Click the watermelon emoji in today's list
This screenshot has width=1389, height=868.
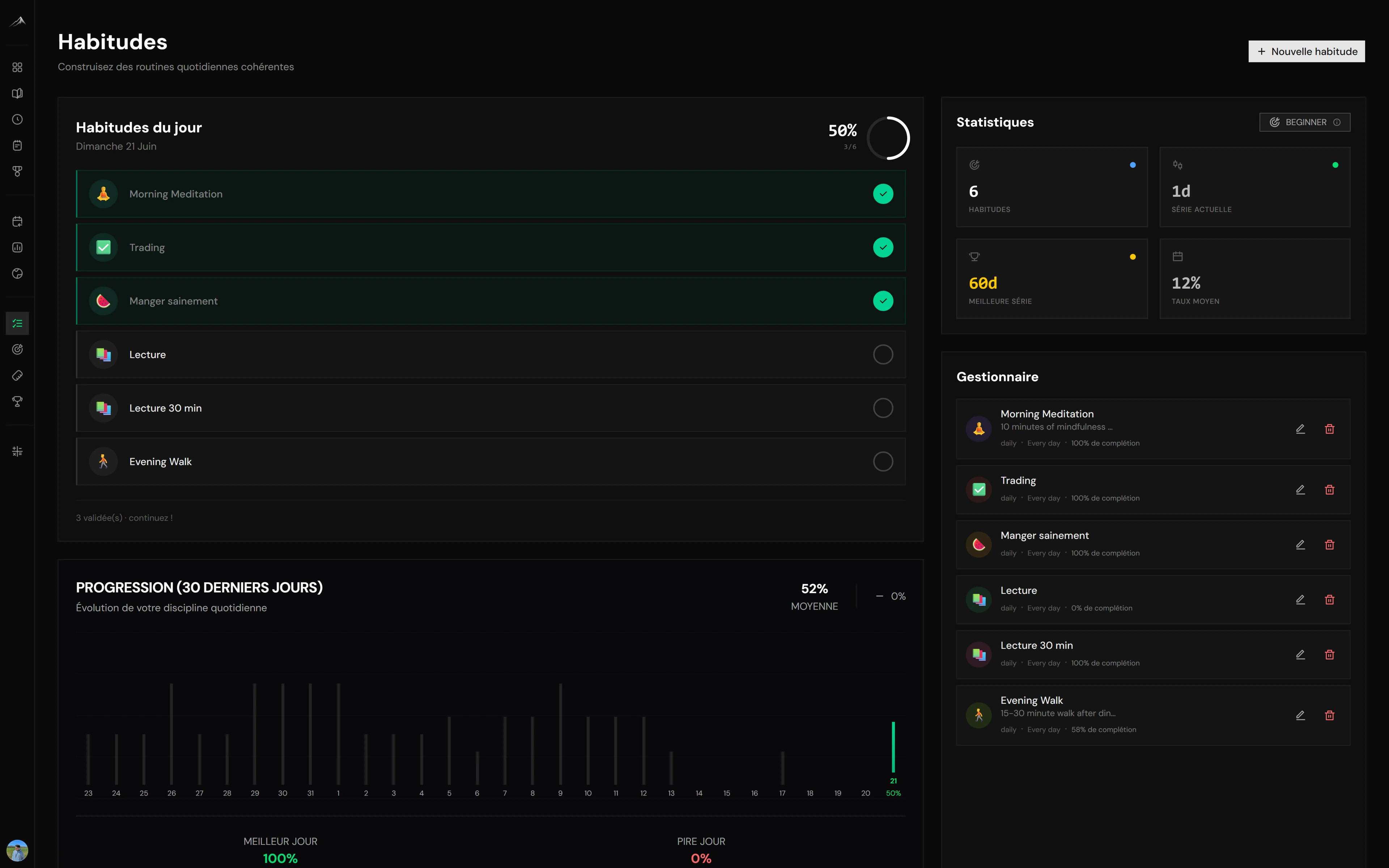pyautogui.click(x=103, y=301)
